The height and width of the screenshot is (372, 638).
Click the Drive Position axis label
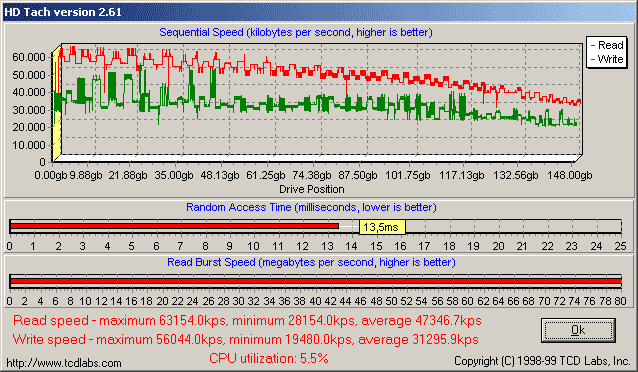(312, 189)
